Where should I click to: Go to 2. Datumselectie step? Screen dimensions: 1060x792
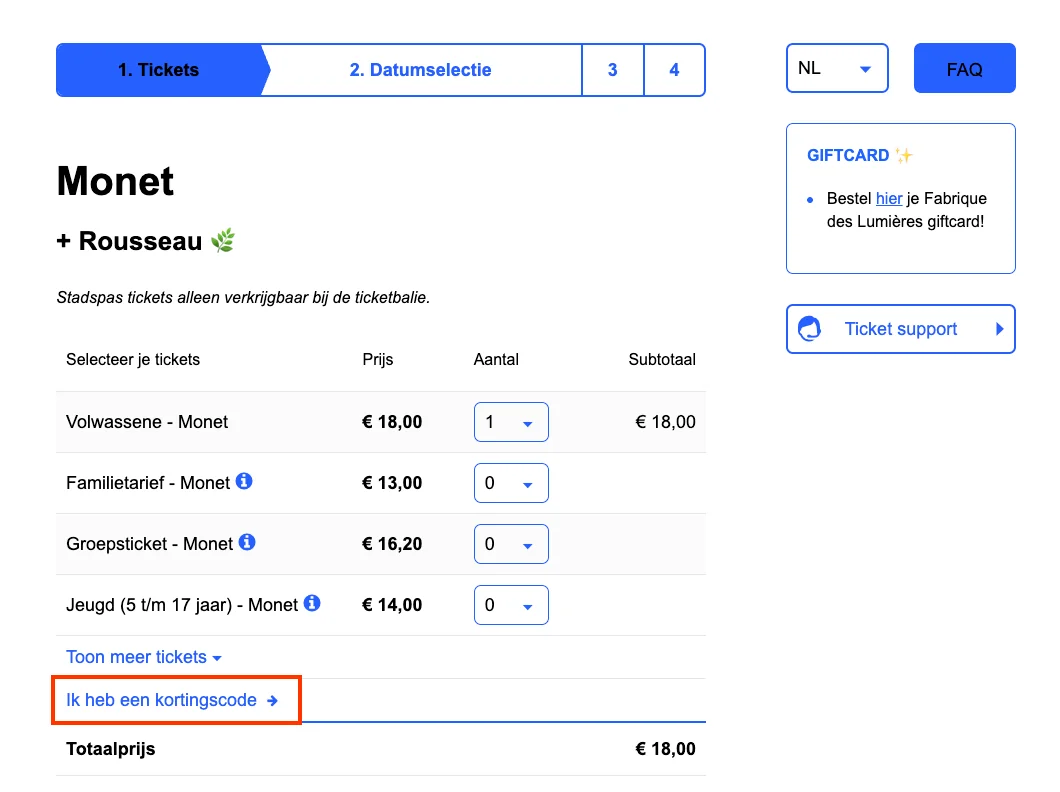(x=420, y=70)
